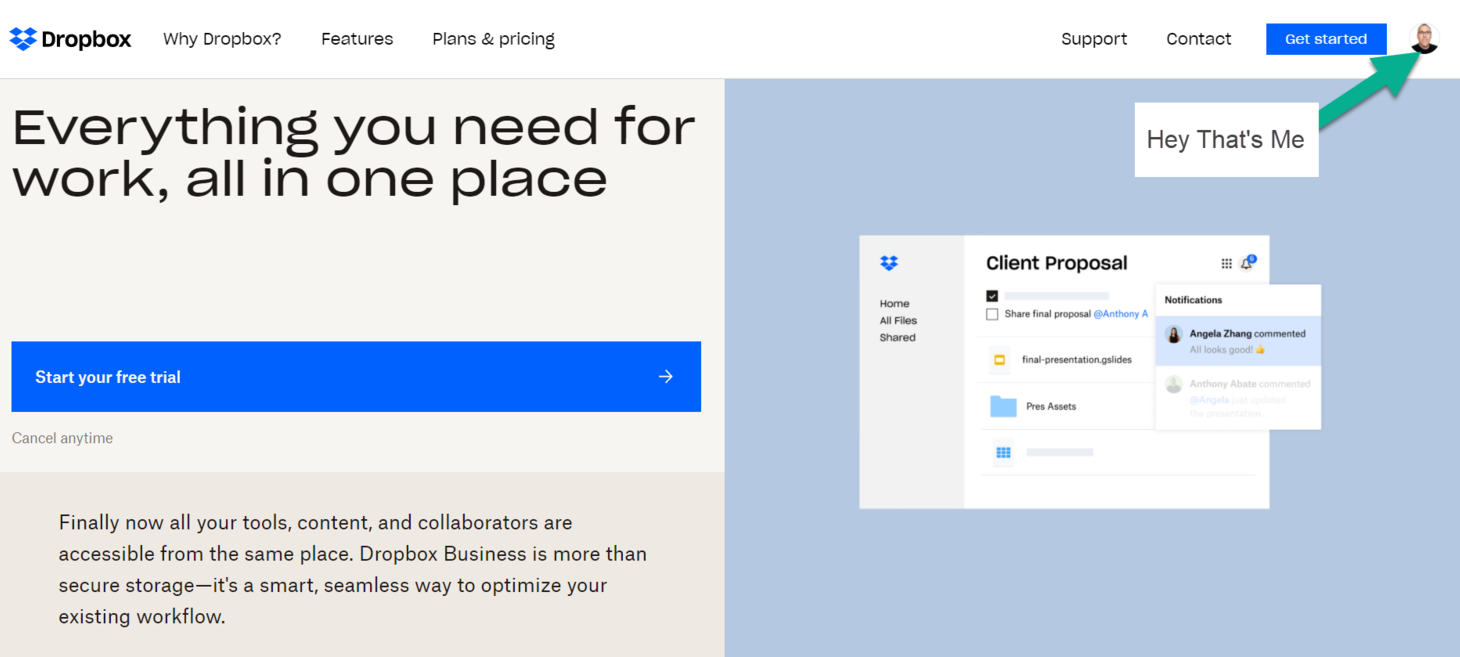Check the Share final proposal checkbox

coord(992,314)
